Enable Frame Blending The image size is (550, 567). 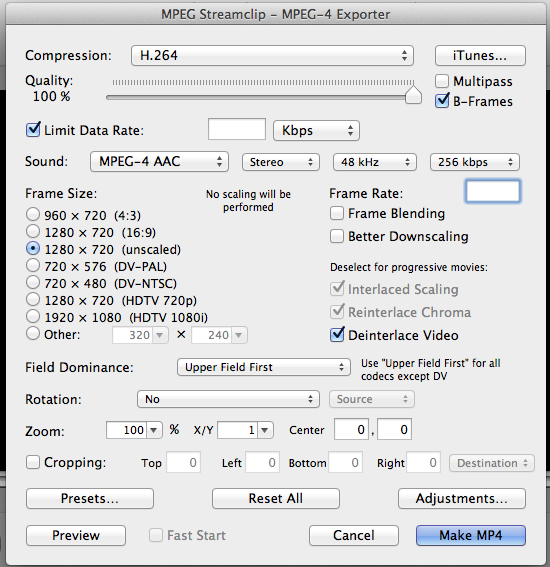pyautogui.click(x=337, y=213)
